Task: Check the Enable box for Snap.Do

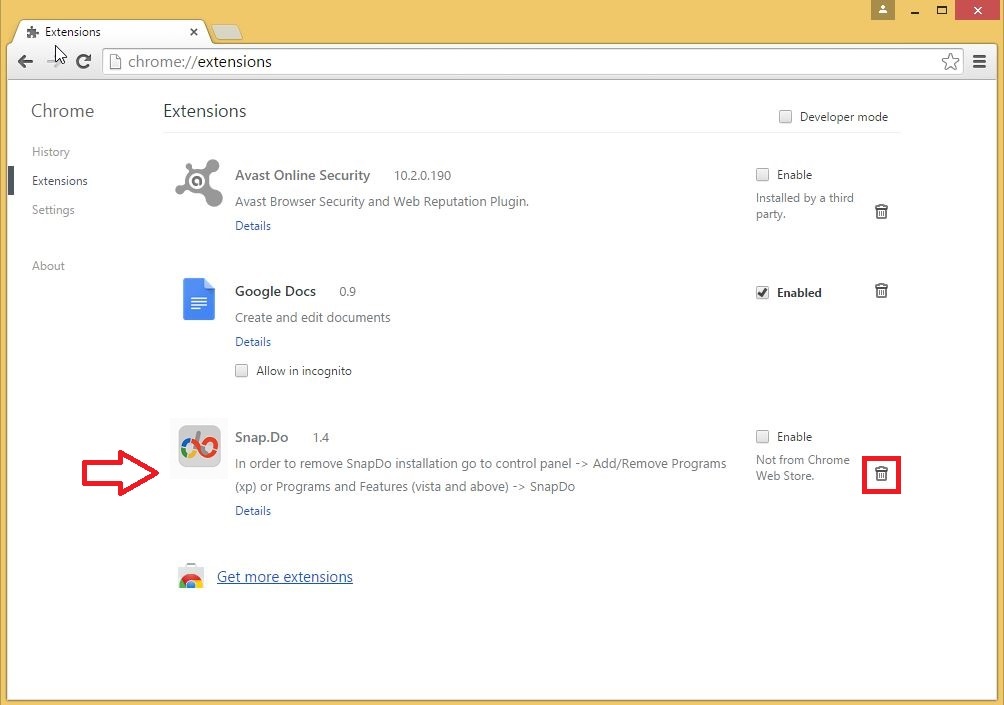Action: click(x=763, y=437)
